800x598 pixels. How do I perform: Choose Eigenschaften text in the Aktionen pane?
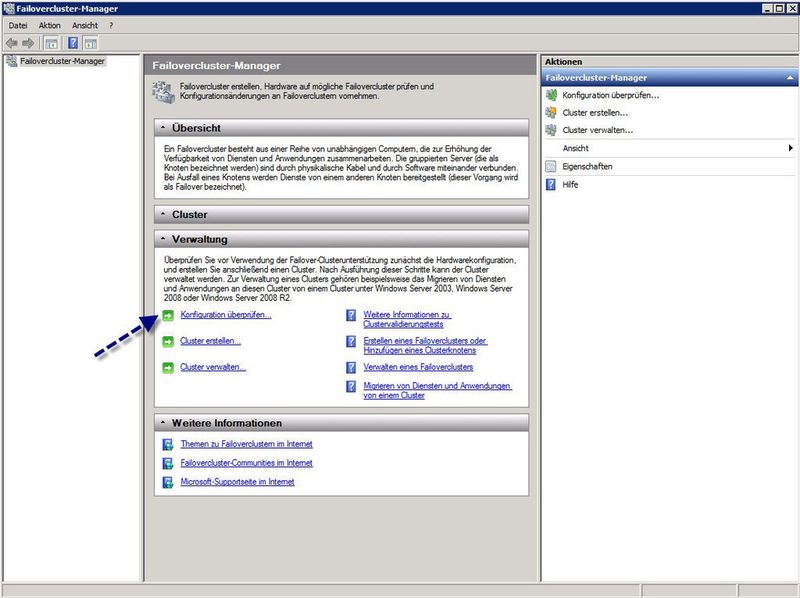(587, 166)
